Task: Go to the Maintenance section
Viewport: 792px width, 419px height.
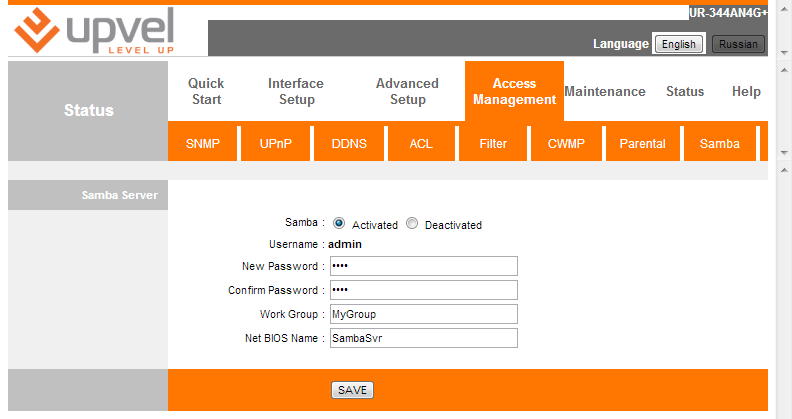Action: click(605, 91)
